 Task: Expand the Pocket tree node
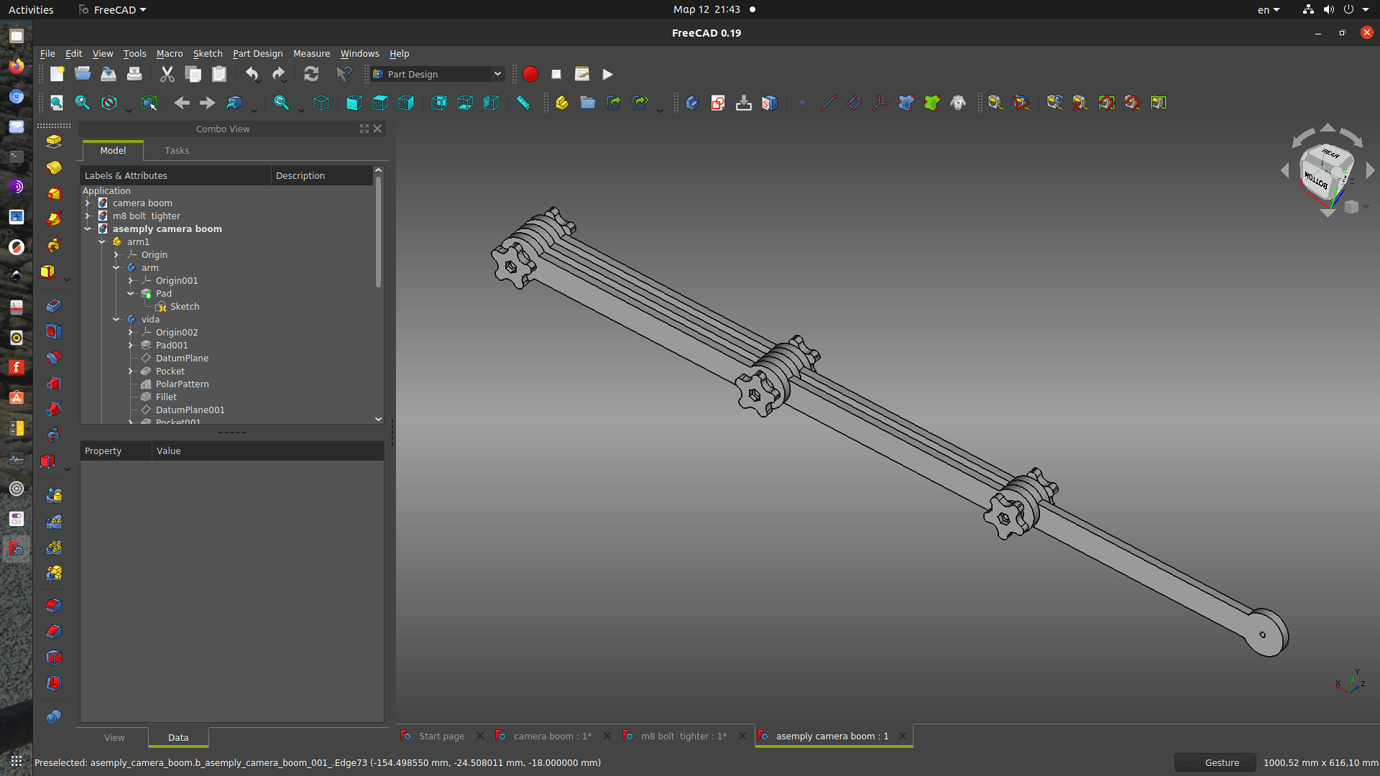tap(131, 371)
